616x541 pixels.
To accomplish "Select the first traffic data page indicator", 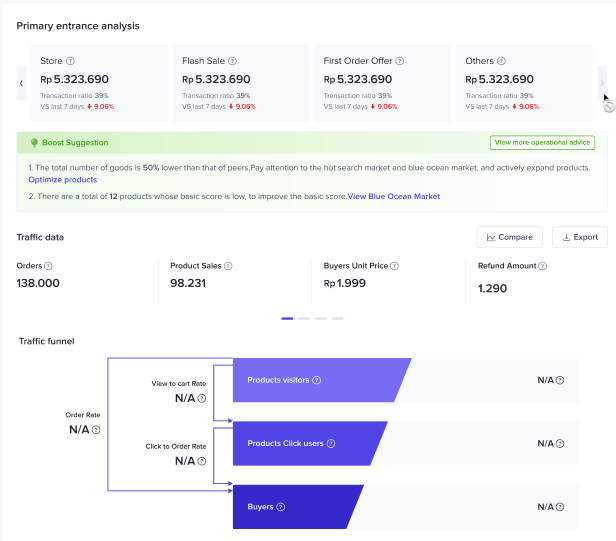I will (287, 318).
